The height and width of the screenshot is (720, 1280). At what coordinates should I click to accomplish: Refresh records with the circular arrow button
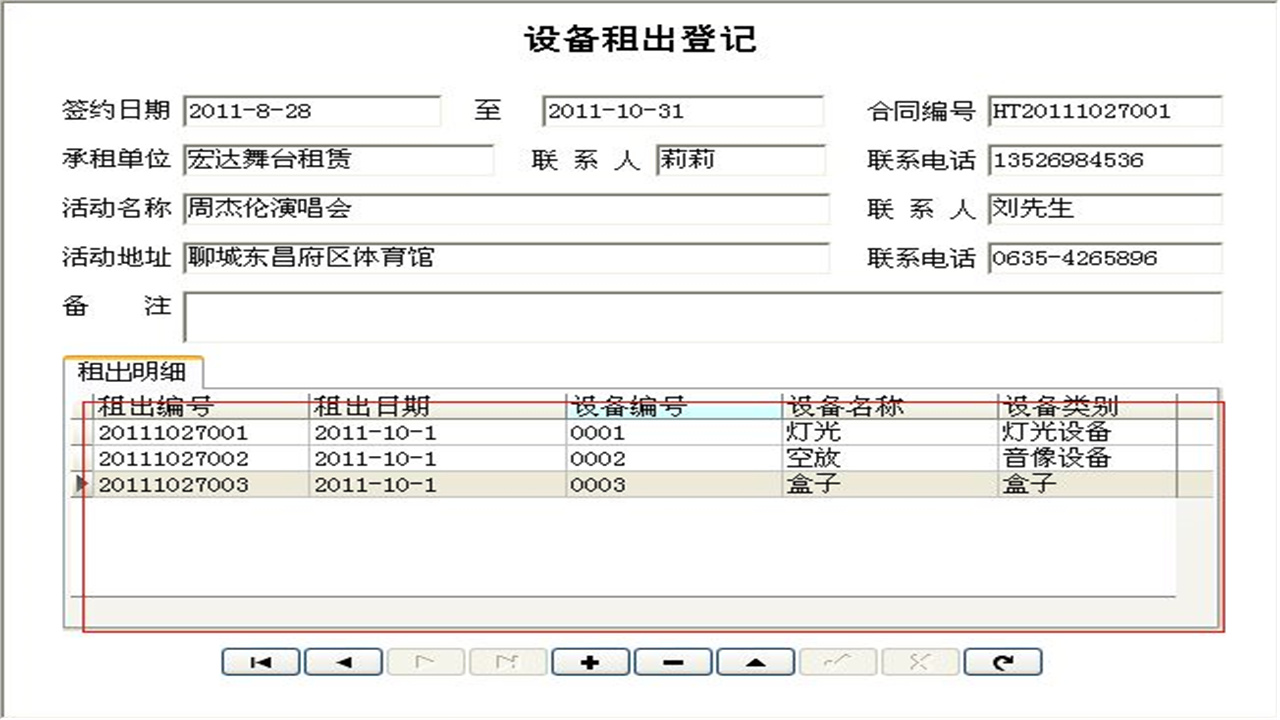tap(1002, 661)
